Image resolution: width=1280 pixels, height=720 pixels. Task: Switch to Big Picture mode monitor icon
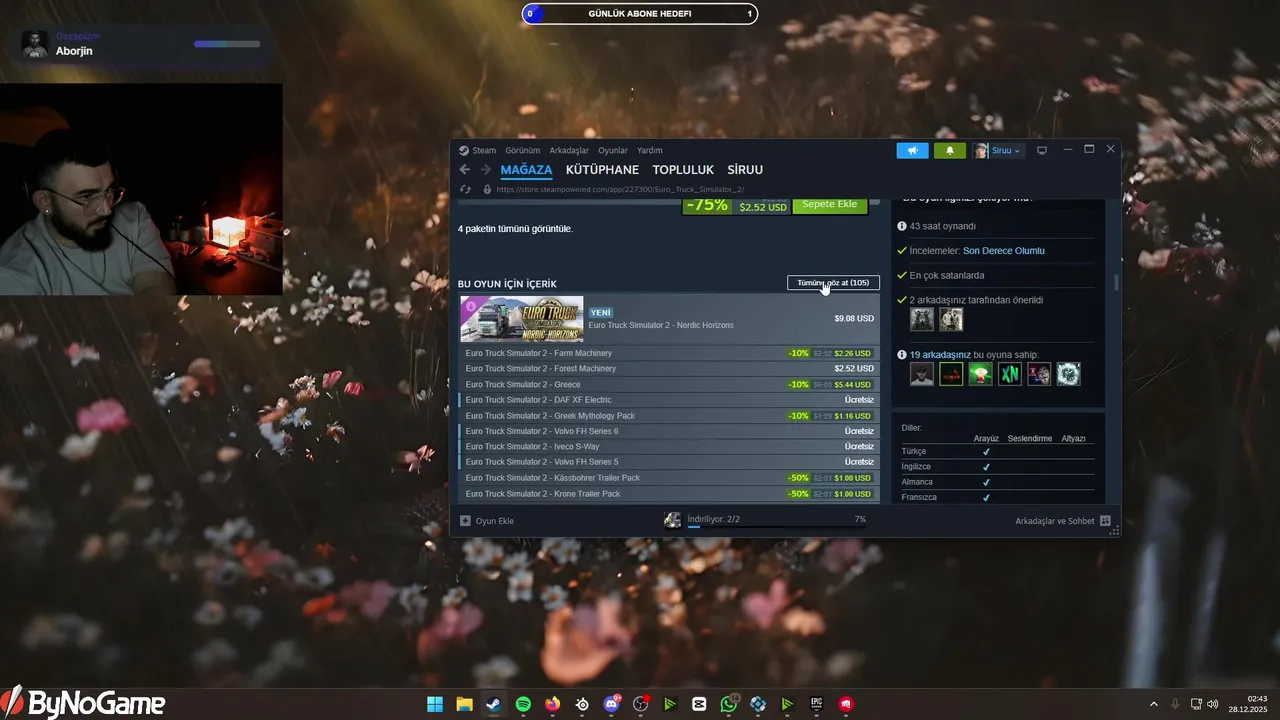[1041, 150]
